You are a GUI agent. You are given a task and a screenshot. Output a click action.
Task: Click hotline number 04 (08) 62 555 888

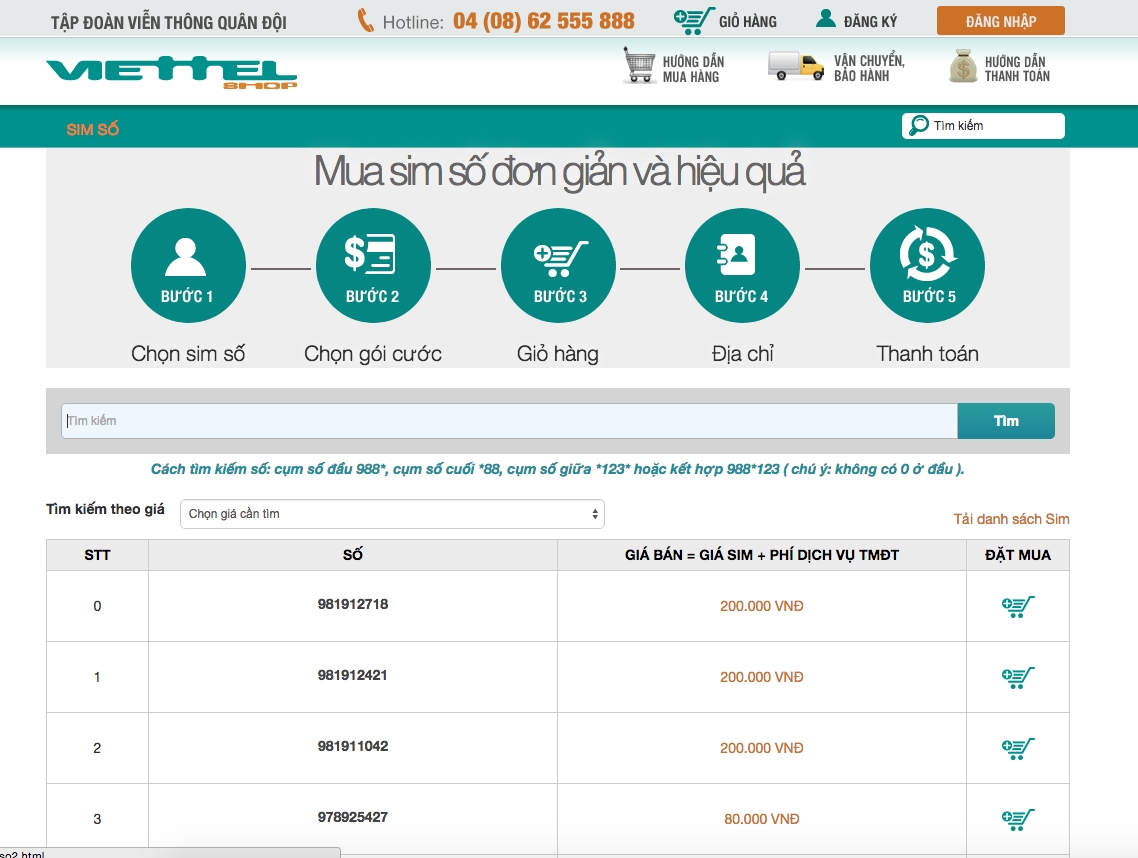(544, 21)
